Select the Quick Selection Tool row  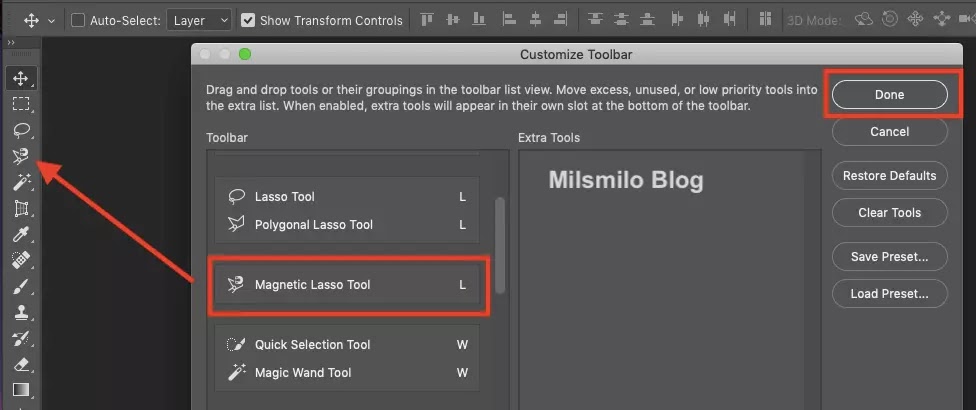pos(347,345)
